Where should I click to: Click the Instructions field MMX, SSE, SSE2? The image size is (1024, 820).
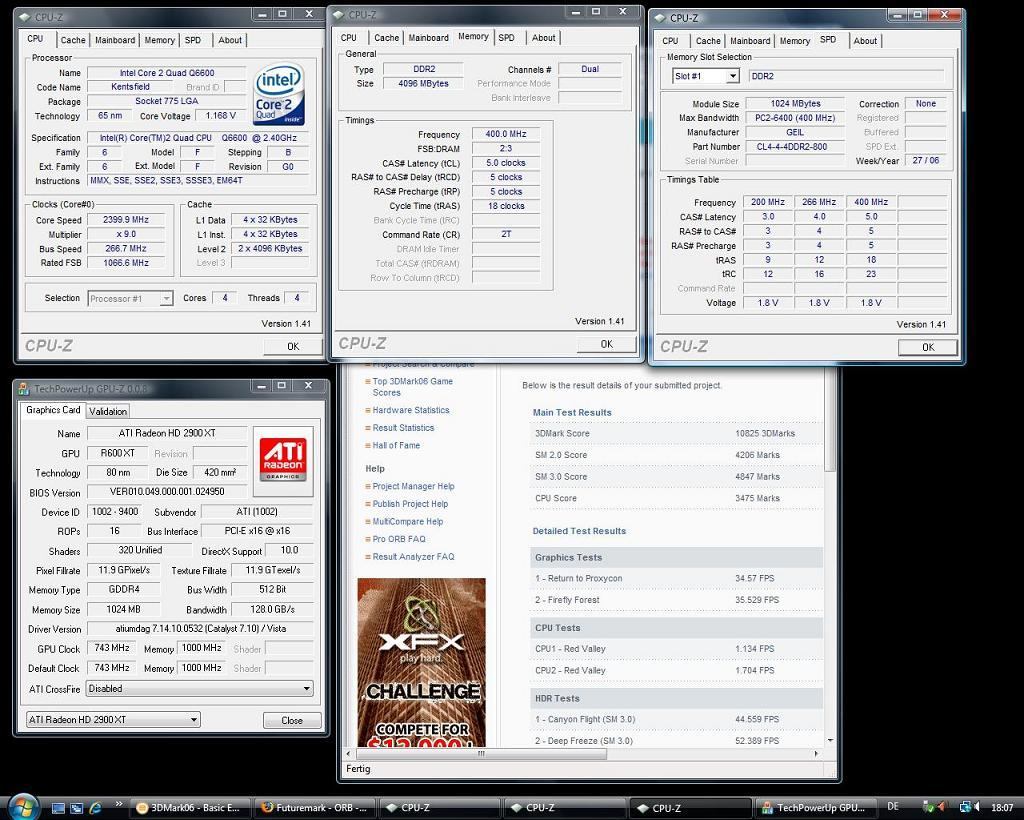(x=198, y=181)
